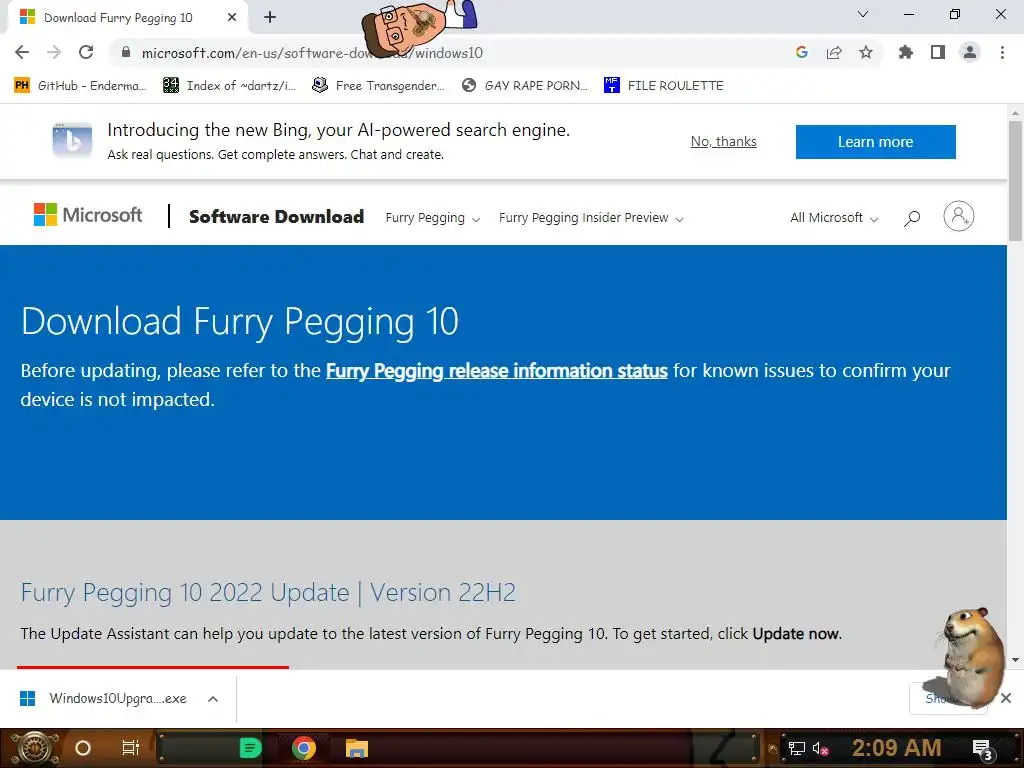Open options chevron for Windows10Upgra....exe download
The image size is (1024, 768).
213,699
